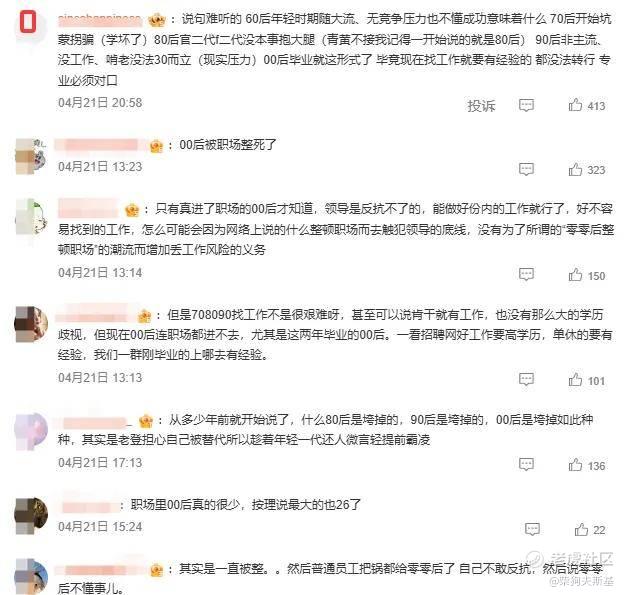The image size is (625, 595).
Task: Click crown badge on the 17:13 comment
Action: tap(145, 420)
